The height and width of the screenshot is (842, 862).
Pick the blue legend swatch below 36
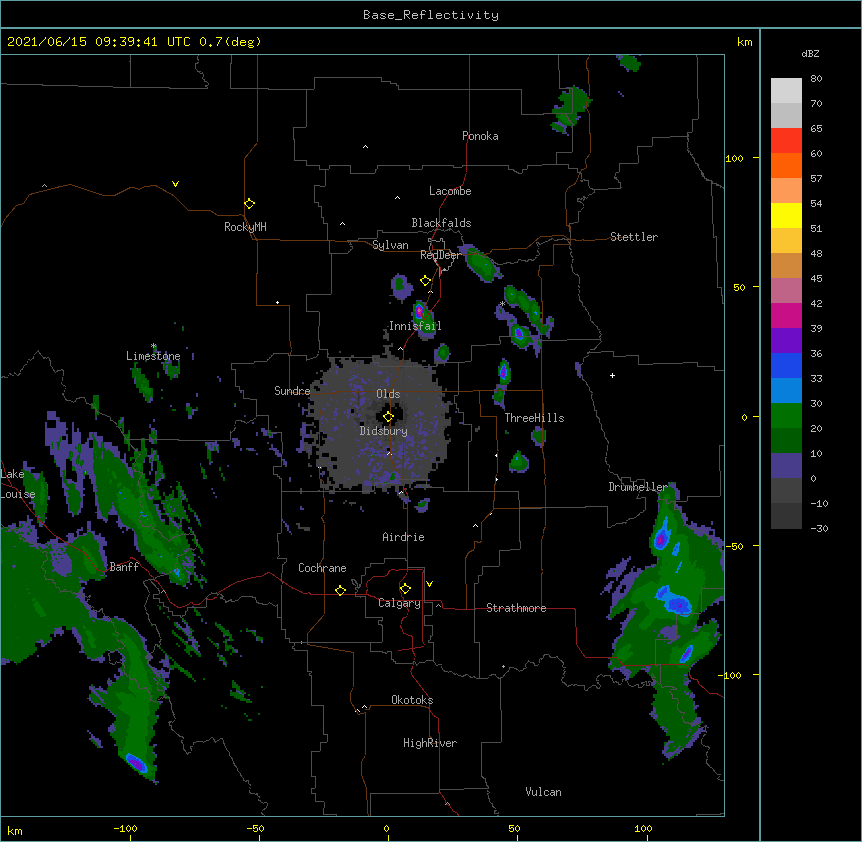click(786, 365)
